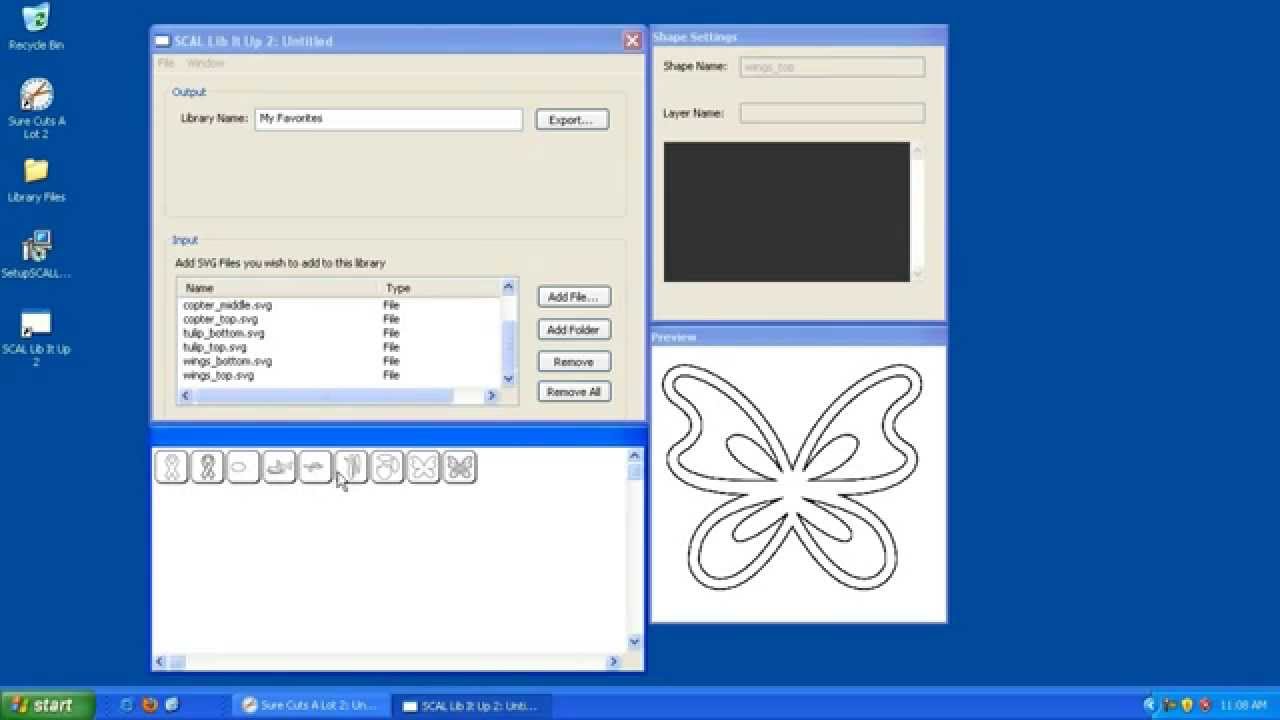Click file list horizontal scroll left arrow
Viewport: 1280px width, 720px height.
(186, 396)
